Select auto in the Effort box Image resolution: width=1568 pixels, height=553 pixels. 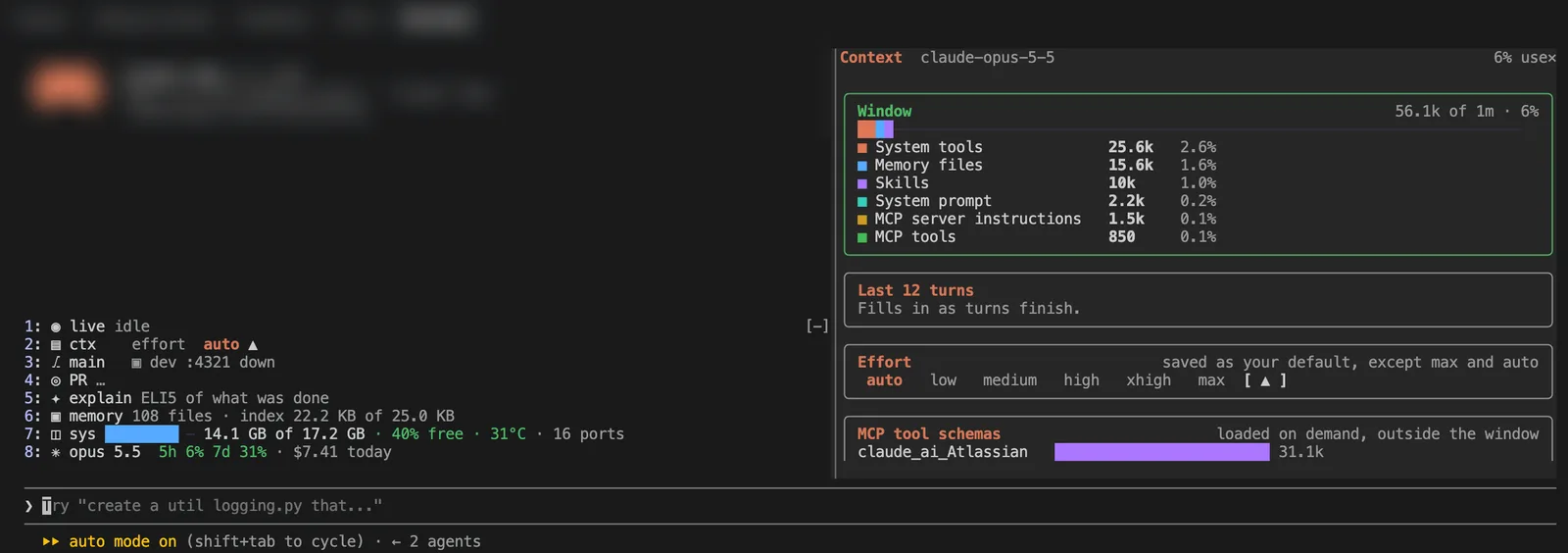pos(884,380)
